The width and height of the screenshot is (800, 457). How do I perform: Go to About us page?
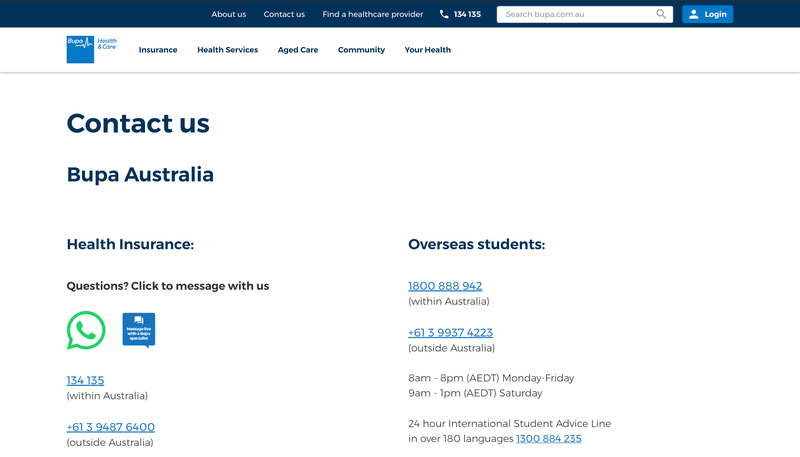tap(229, 14)
